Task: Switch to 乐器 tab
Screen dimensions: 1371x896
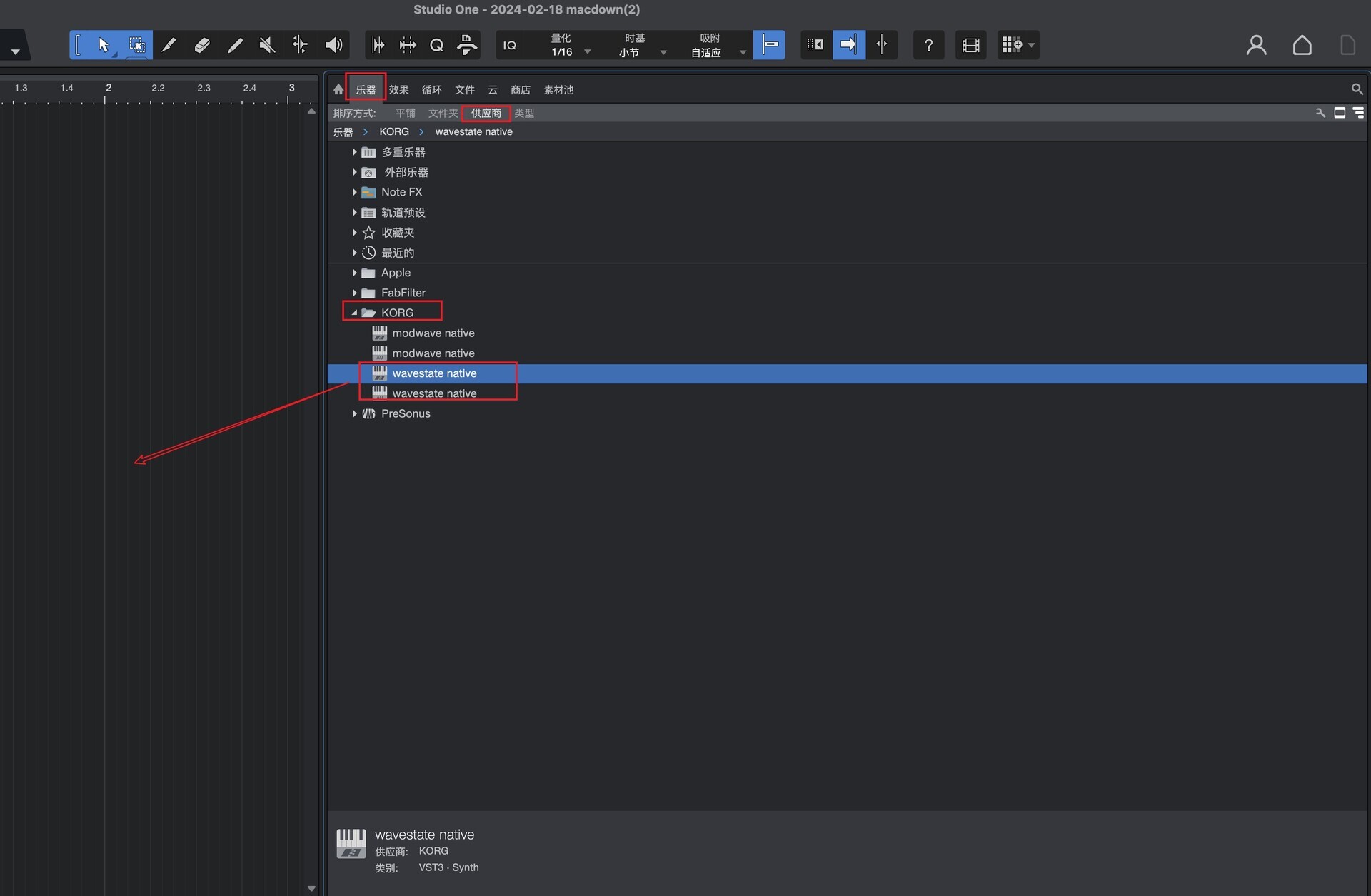Action: (366, 89)
